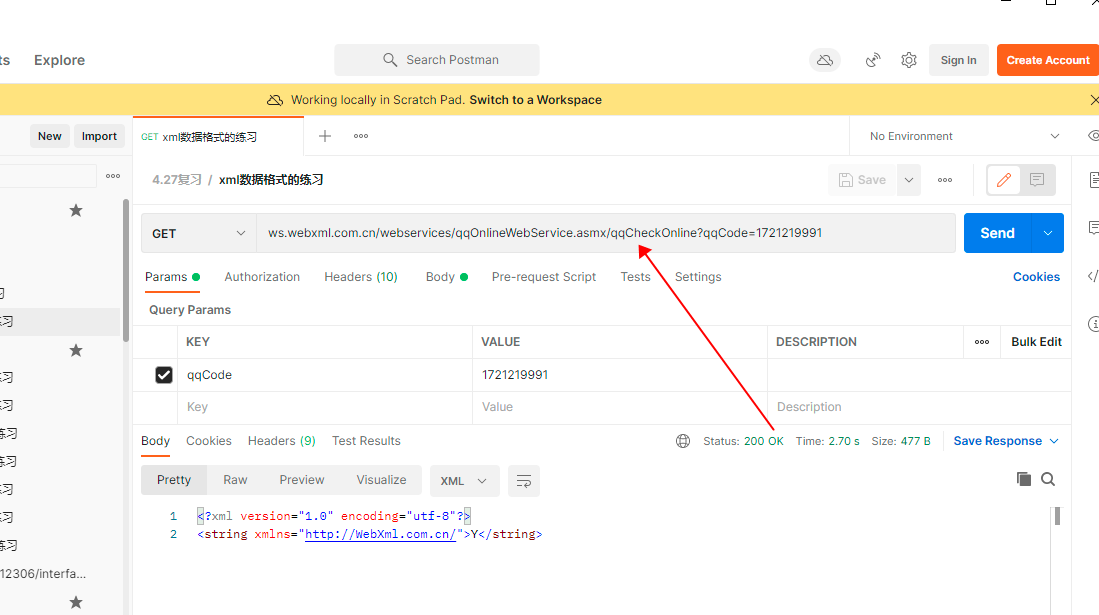1099x615 pixels.
Task: Open the Test Results tab
Action: 366,441
